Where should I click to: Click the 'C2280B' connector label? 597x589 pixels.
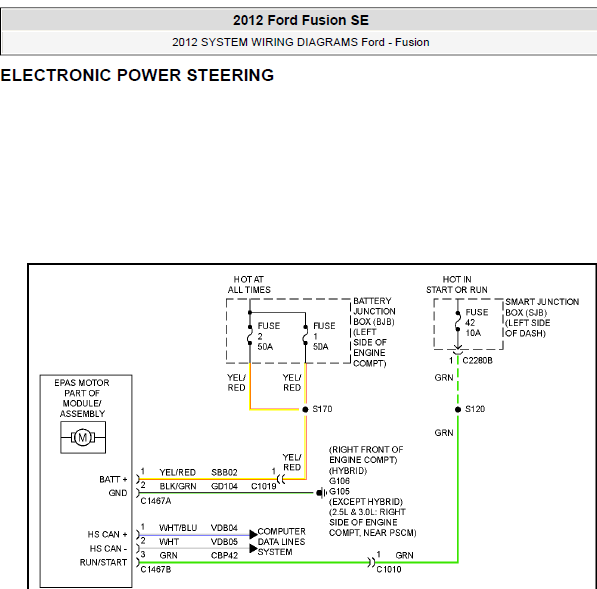477,360
